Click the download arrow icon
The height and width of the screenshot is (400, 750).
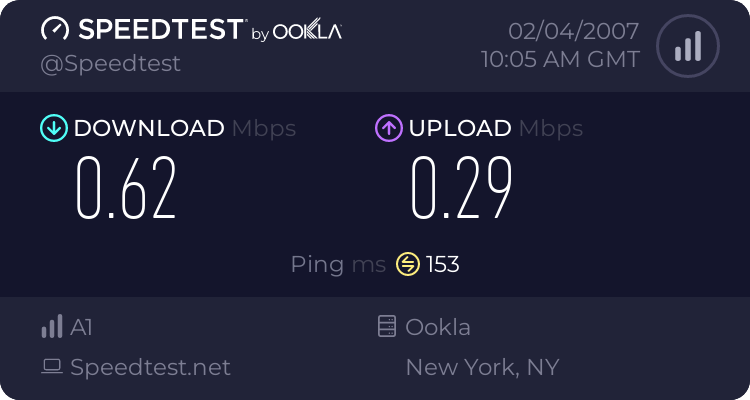pos(53,128)
